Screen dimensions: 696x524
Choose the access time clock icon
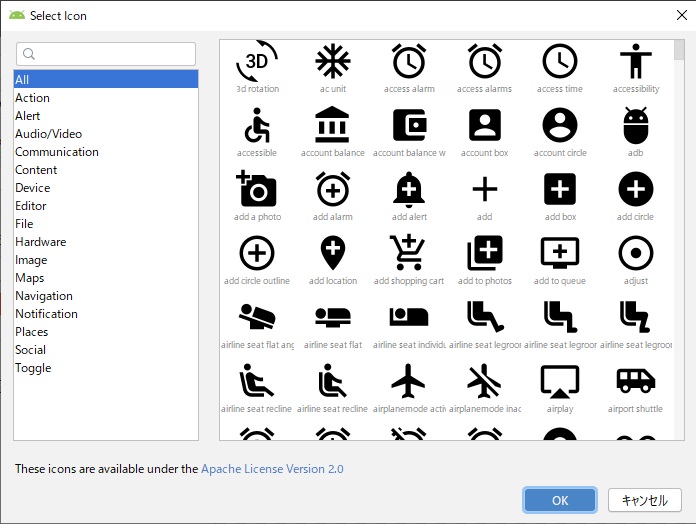(x=560, y=61)
